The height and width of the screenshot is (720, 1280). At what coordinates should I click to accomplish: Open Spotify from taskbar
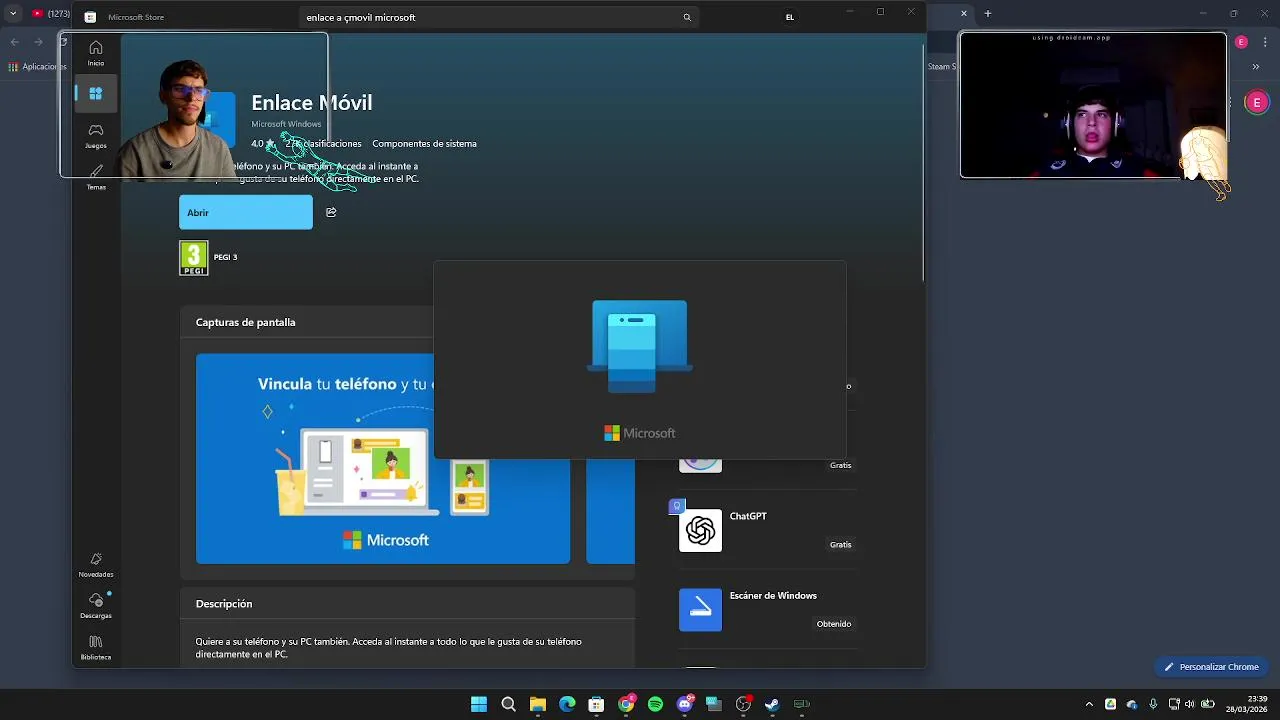click(655, 704)
